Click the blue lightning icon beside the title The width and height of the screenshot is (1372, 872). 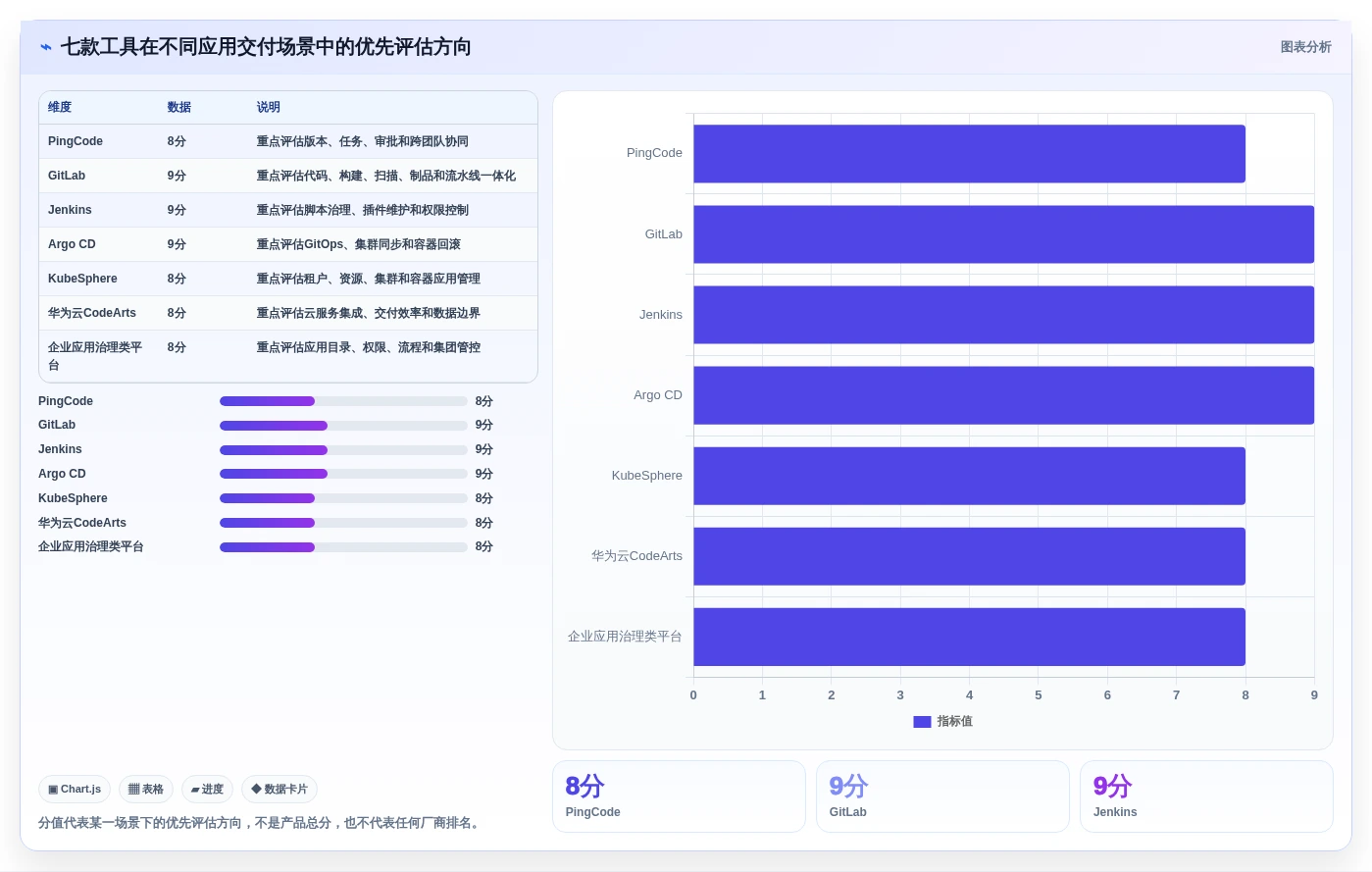point(45,47)
